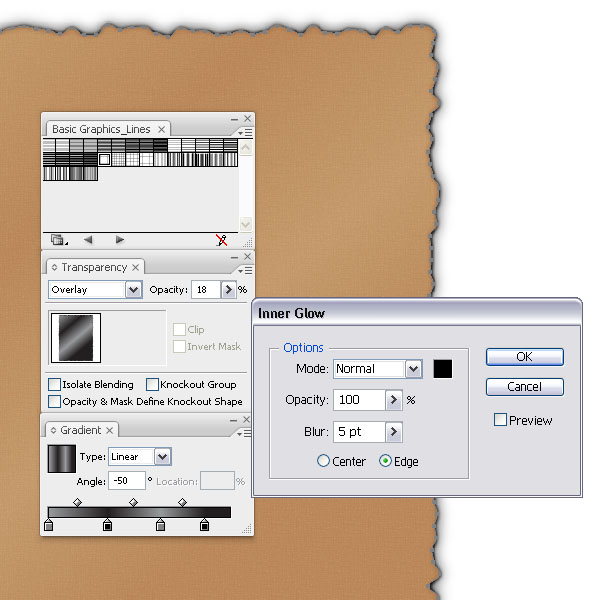Image resolution: width=600 pixels, height=600 pixels.
Task: Click the gradient Angle field showing -50
Action: 127,481
